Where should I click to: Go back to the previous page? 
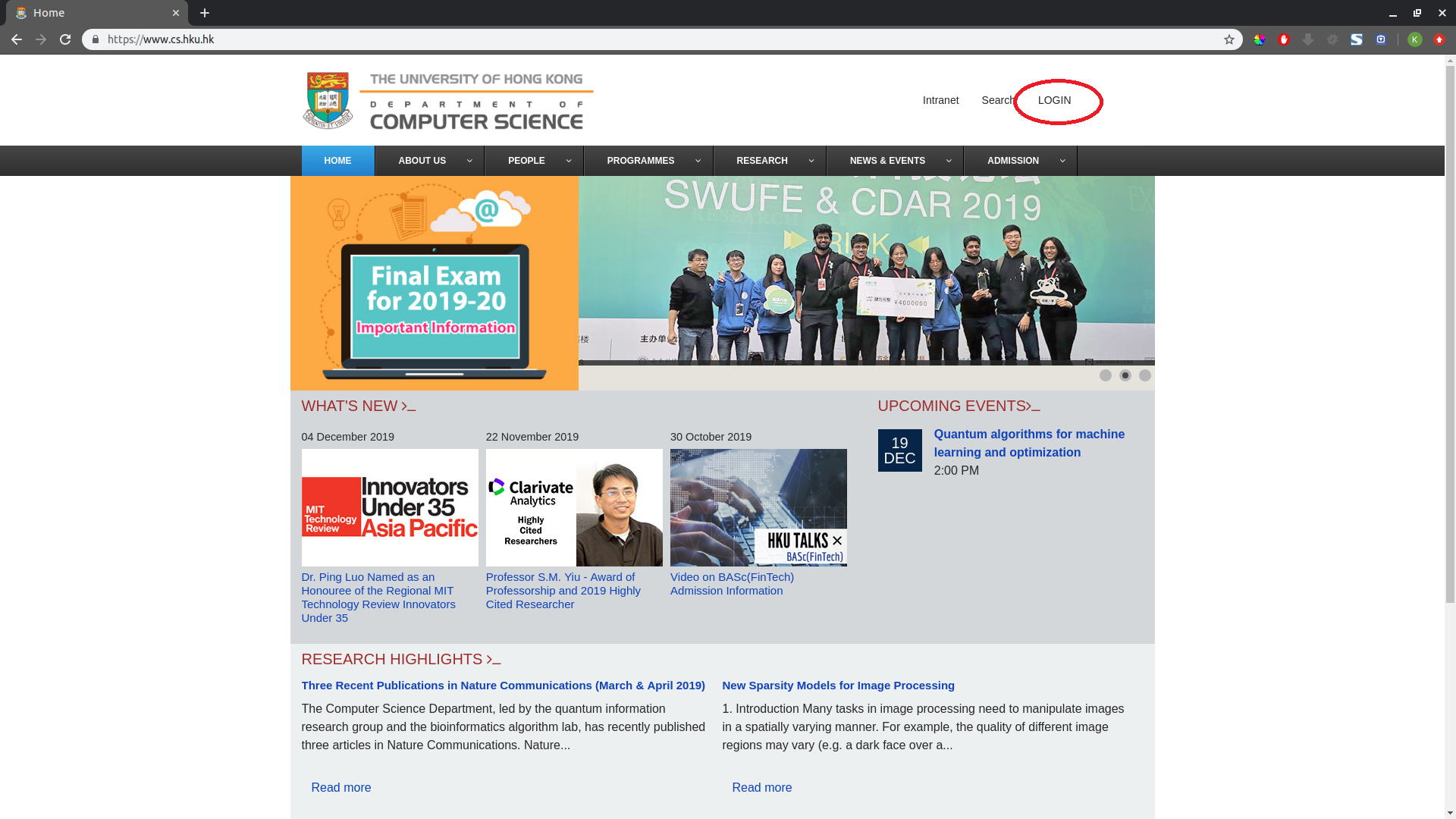(17, 39)
